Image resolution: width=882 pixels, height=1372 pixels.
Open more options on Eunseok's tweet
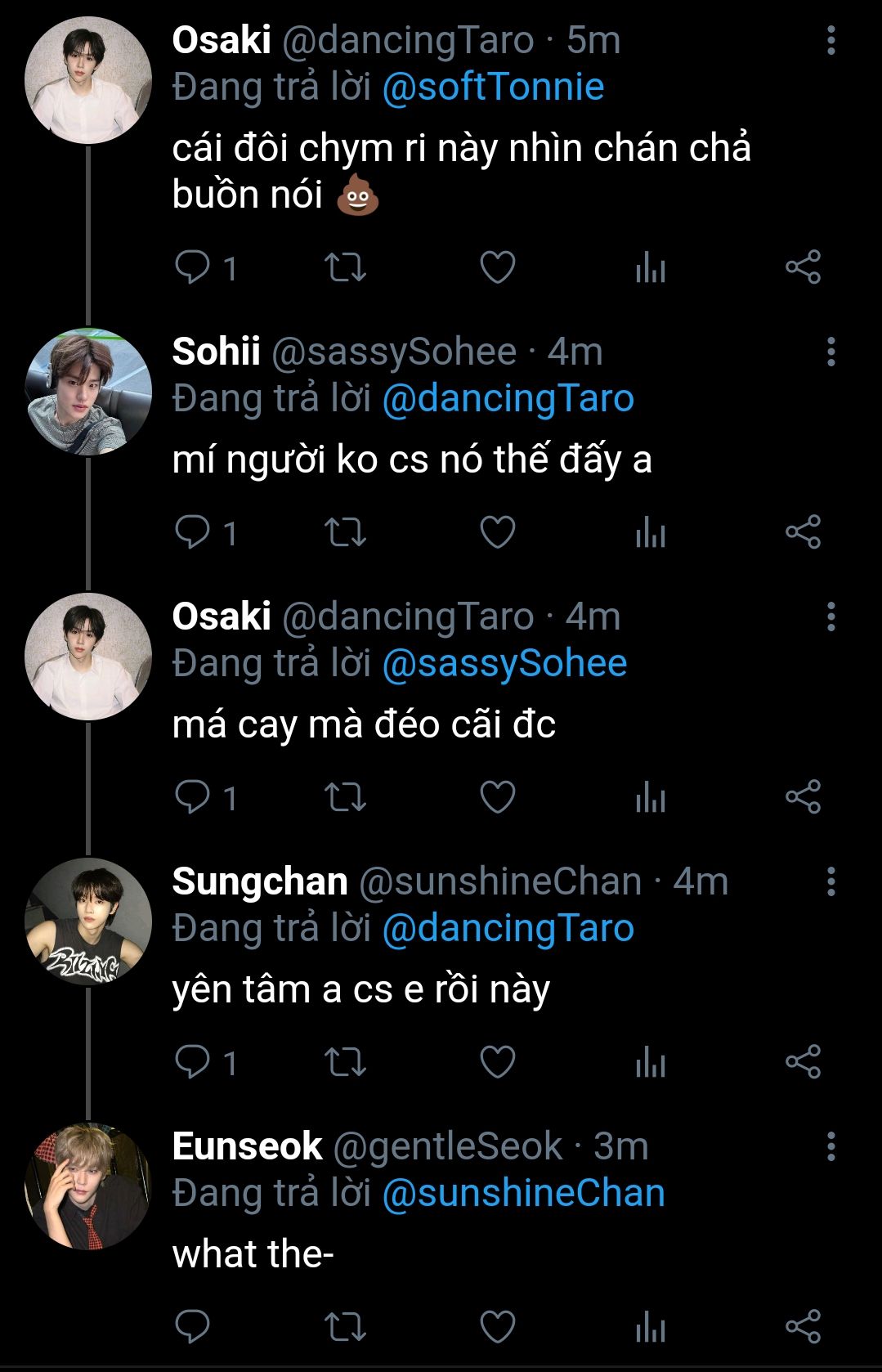[x=831, y=1146]
